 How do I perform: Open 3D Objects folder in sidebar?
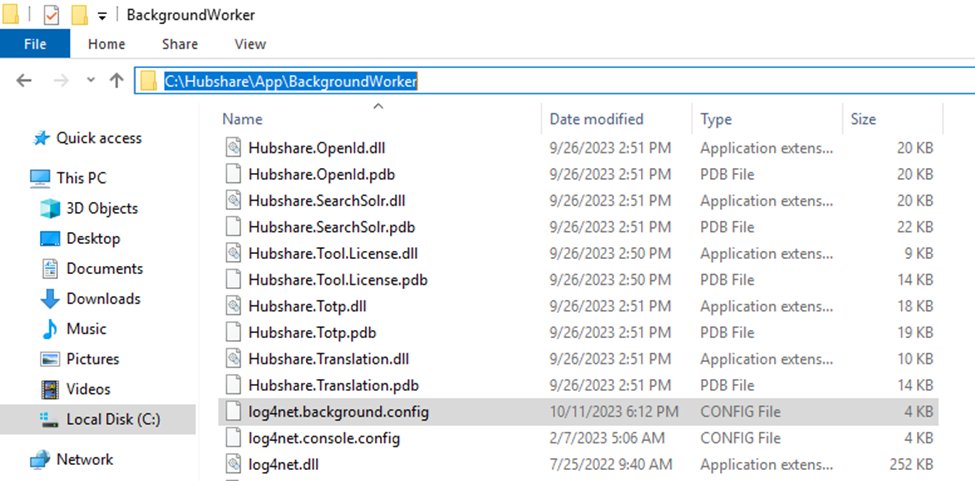102,208
